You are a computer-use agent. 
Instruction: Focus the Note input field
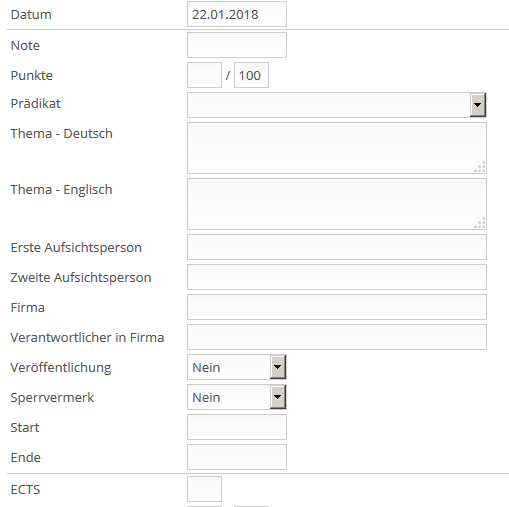tap(237, 45)
